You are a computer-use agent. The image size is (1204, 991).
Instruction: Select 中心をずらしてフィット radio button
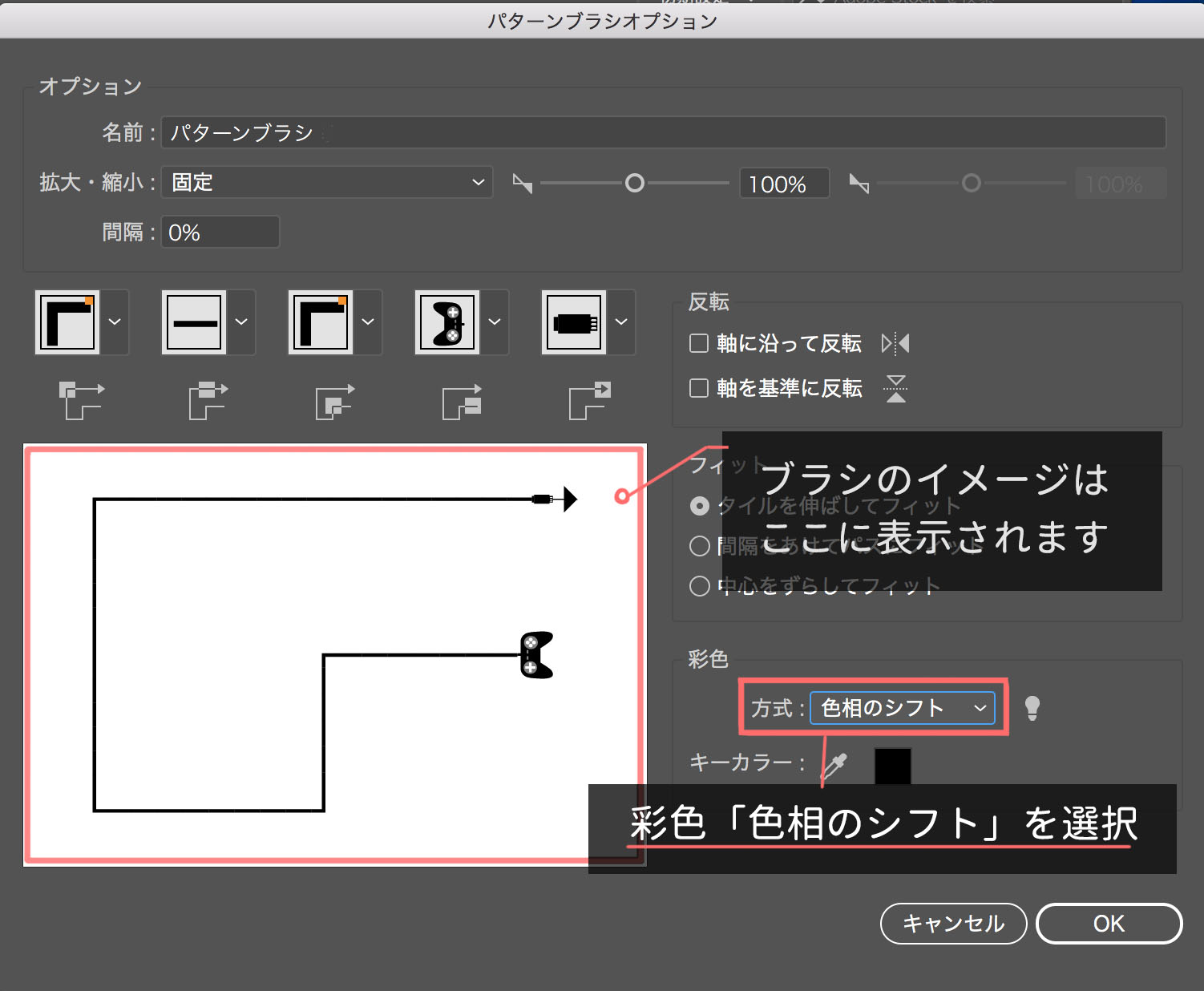point(700,586)
